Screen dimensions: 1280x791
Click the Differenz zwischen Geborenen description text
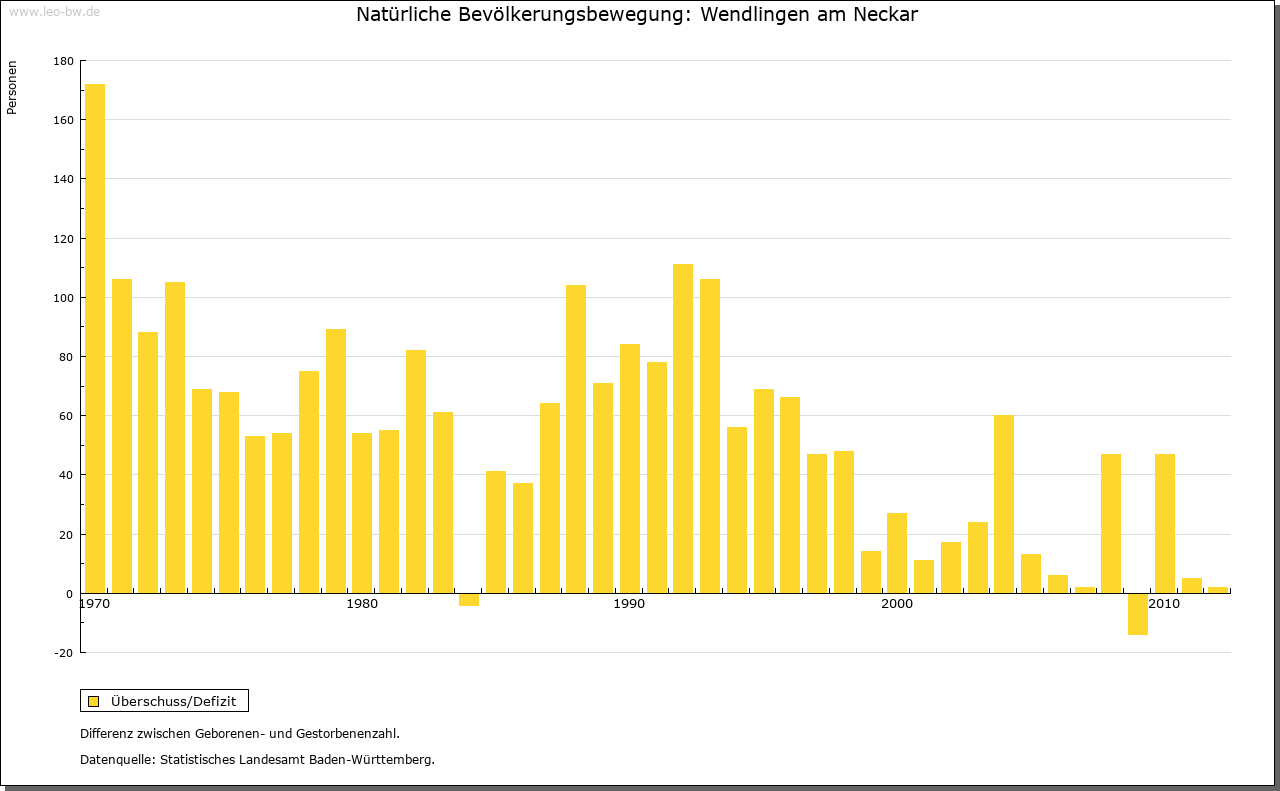(240, 733)
